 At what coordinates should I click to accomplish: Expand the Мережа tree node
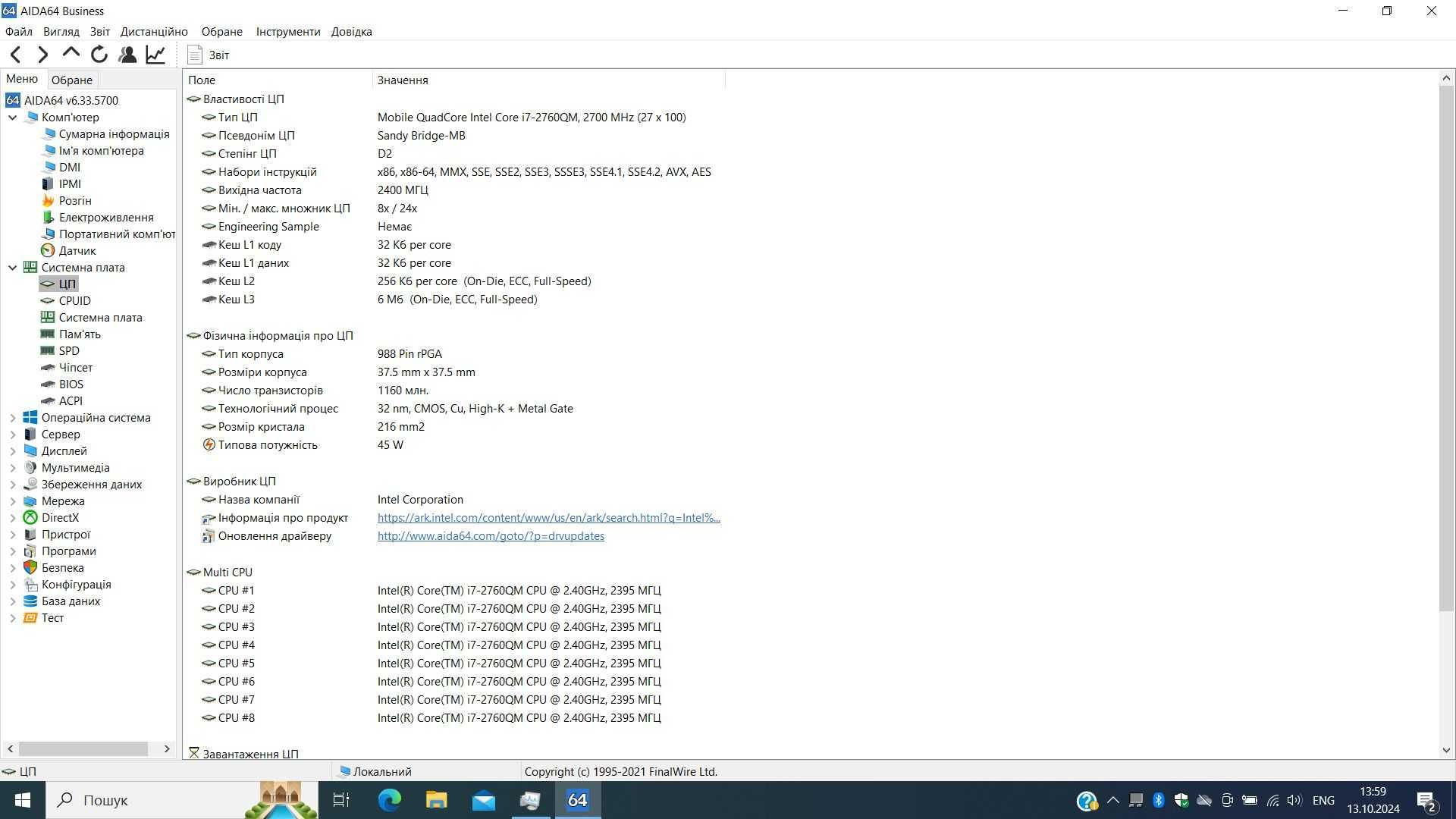(x=12, y=501)
